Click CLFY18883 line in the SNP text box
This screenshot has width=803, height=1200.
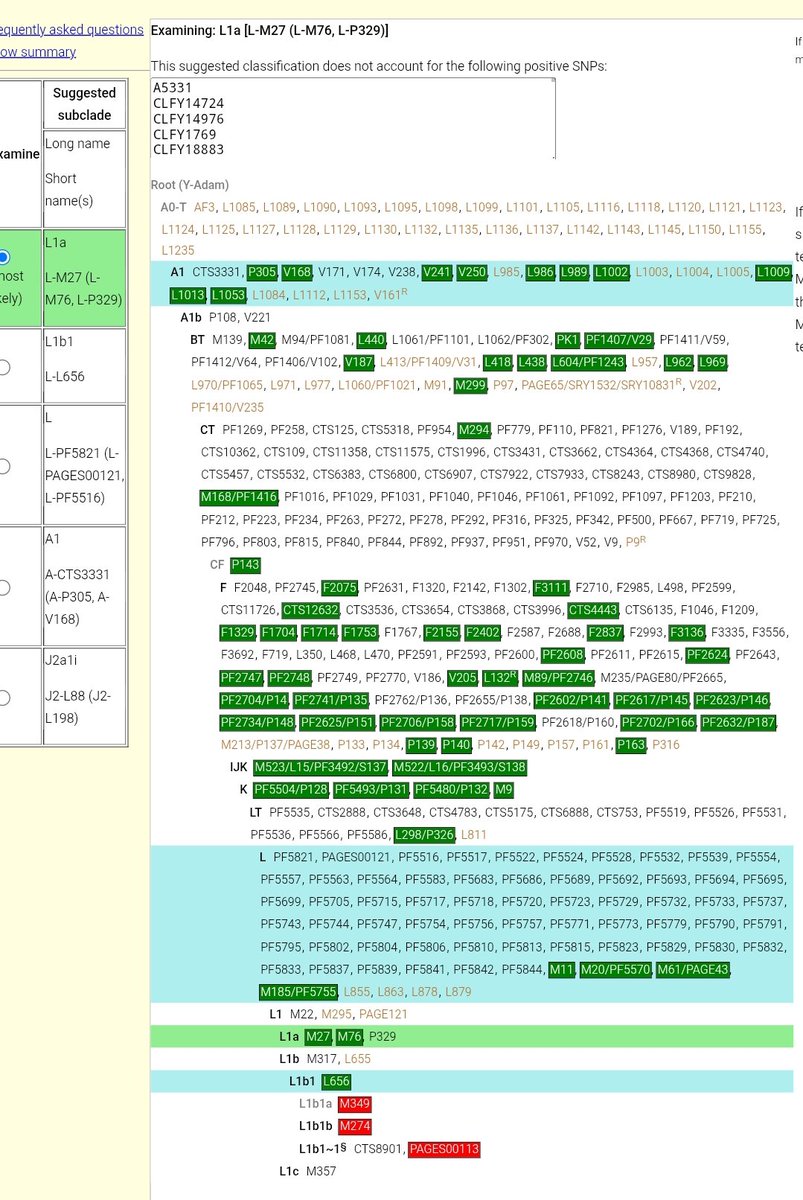[x=188, y=150]
